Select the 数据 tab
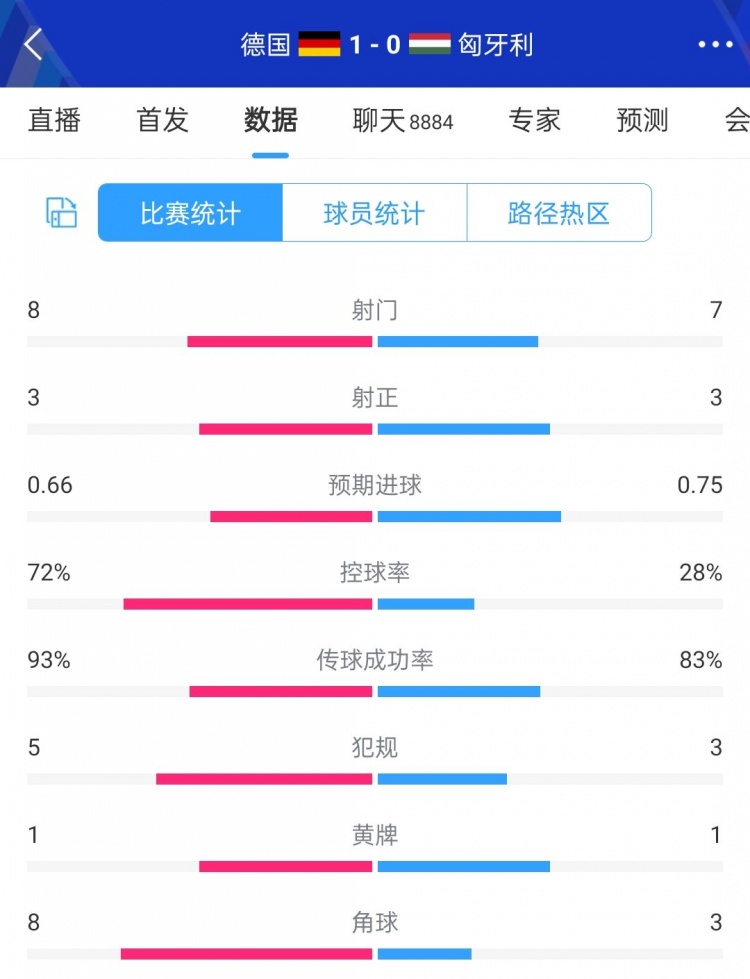 [270, 121]
